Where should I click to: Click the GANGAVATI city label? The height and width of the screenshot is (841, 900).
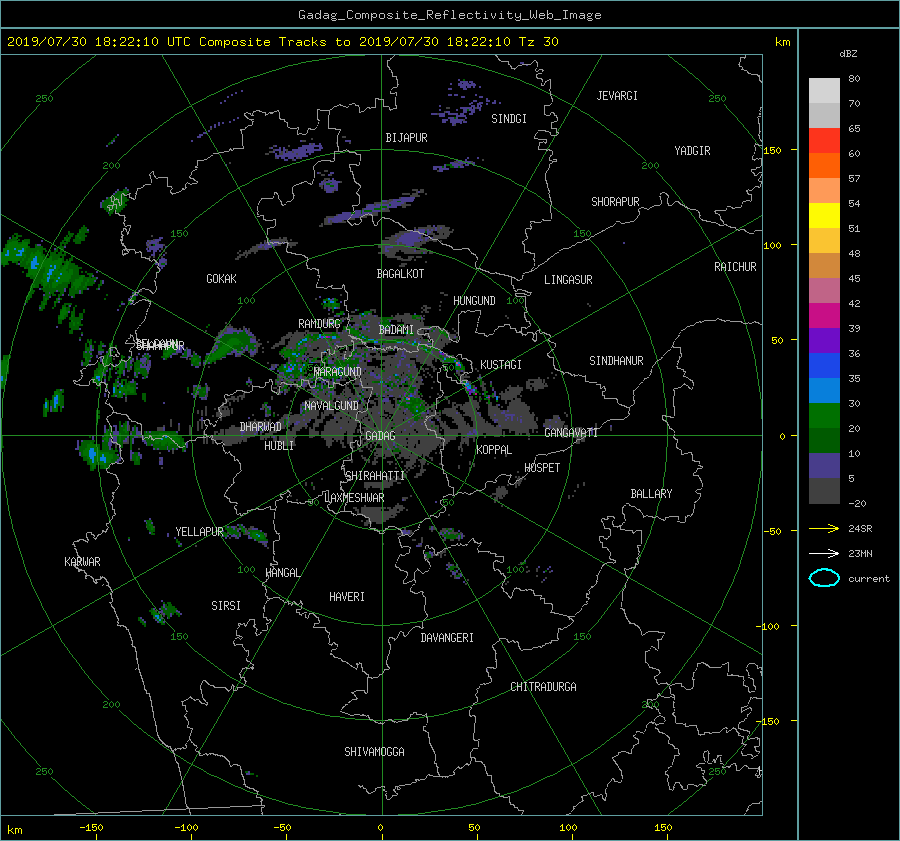[571, 433]
